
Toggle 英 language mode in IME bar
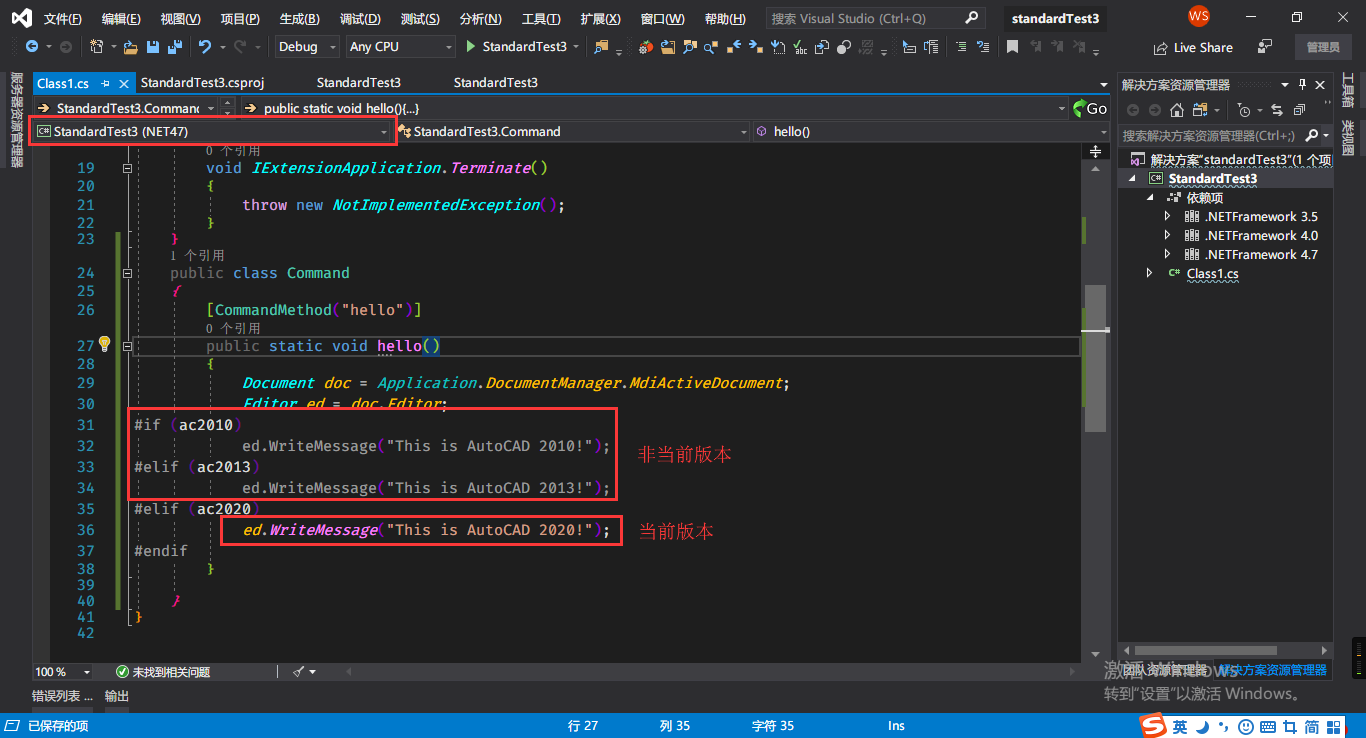[1181, 727]
